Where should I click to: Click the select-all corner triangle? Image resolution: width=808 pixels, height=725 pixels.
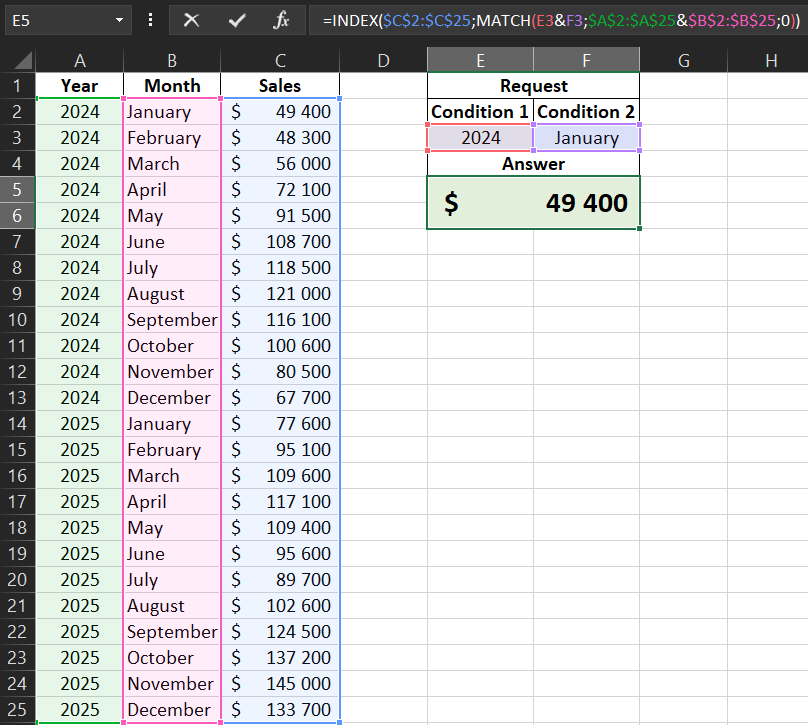click(x=18, y=61)
